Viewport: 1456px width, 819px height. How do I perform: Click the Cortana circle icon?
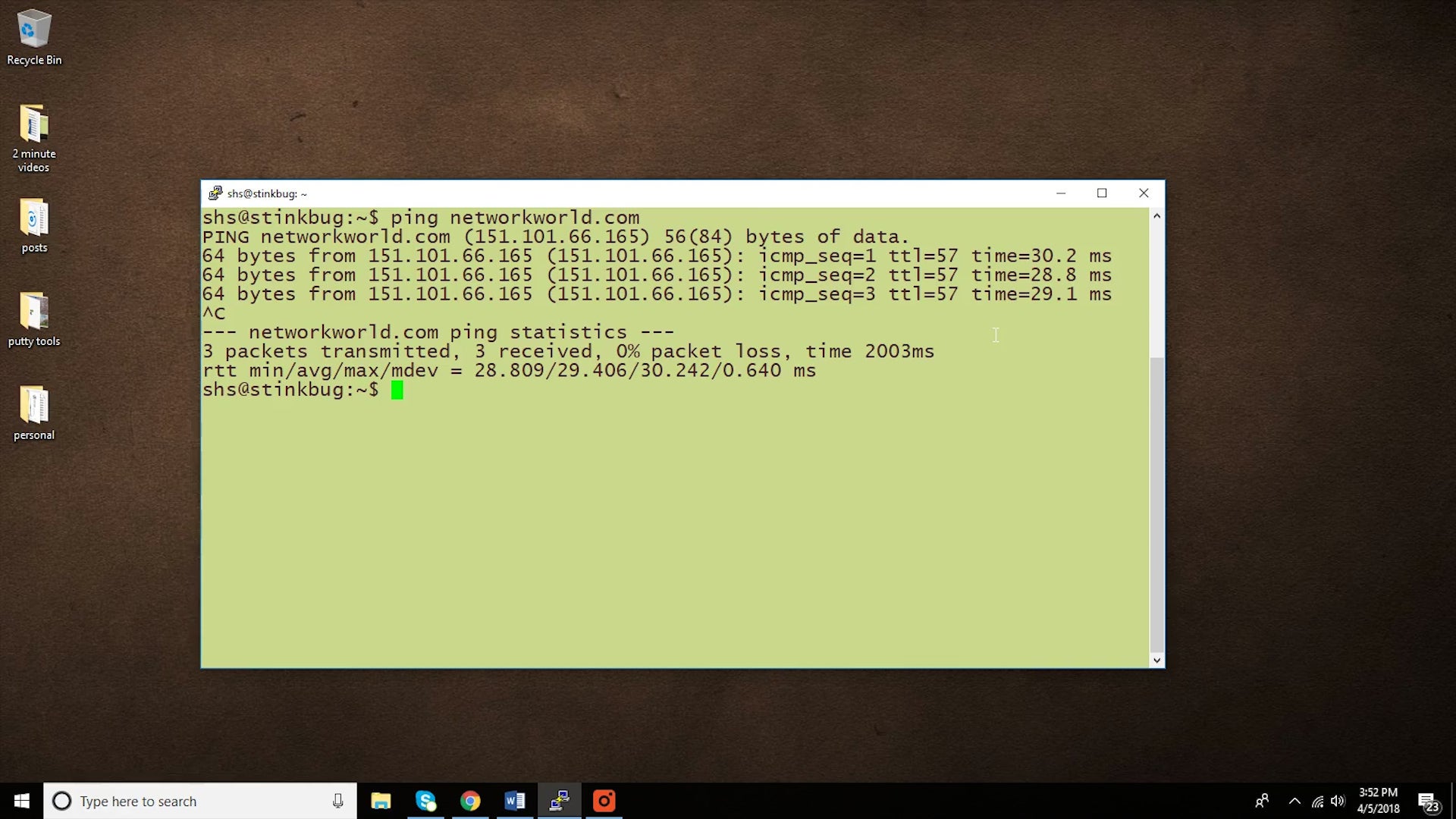pyautogui.click(x=61, y=801)
